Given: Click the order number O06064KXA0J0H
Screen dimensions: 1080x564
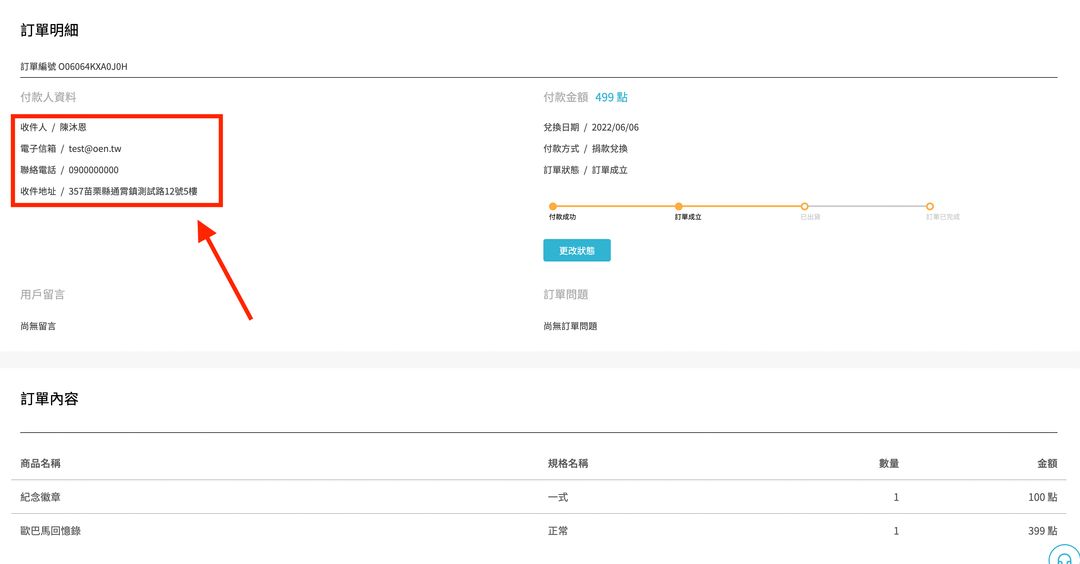Looking at the screenshot, I should click(92, 67).
